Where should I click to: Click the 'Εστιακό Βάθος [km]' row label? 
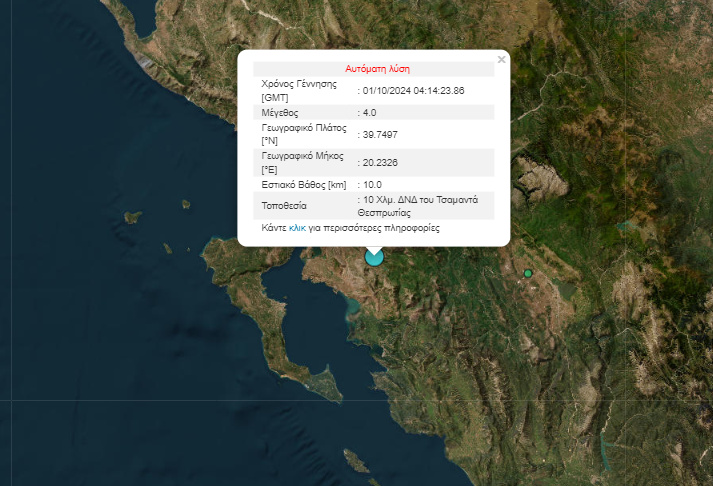tap(303, 184)
